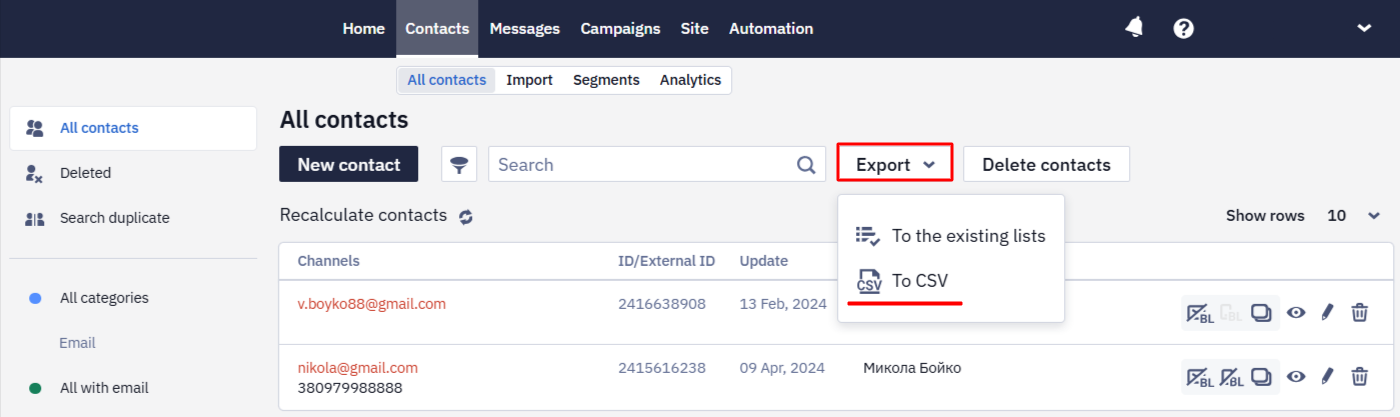Edit nikola@gmail.com with pencil icon

pyautogui.click(x=1327, y=377)
